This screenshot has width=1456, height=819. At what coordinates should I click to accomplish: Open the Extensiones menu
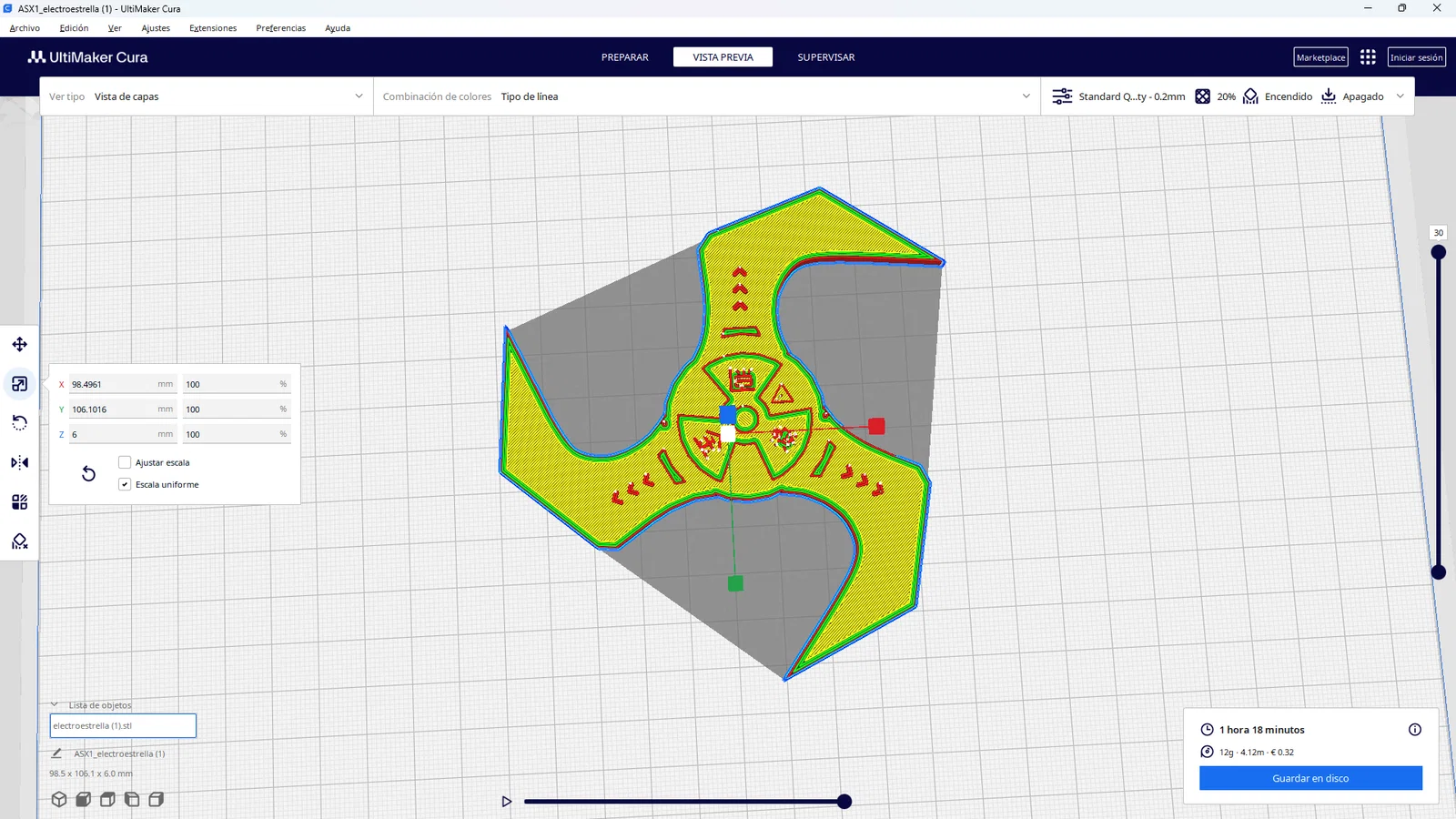coord(213,28)
